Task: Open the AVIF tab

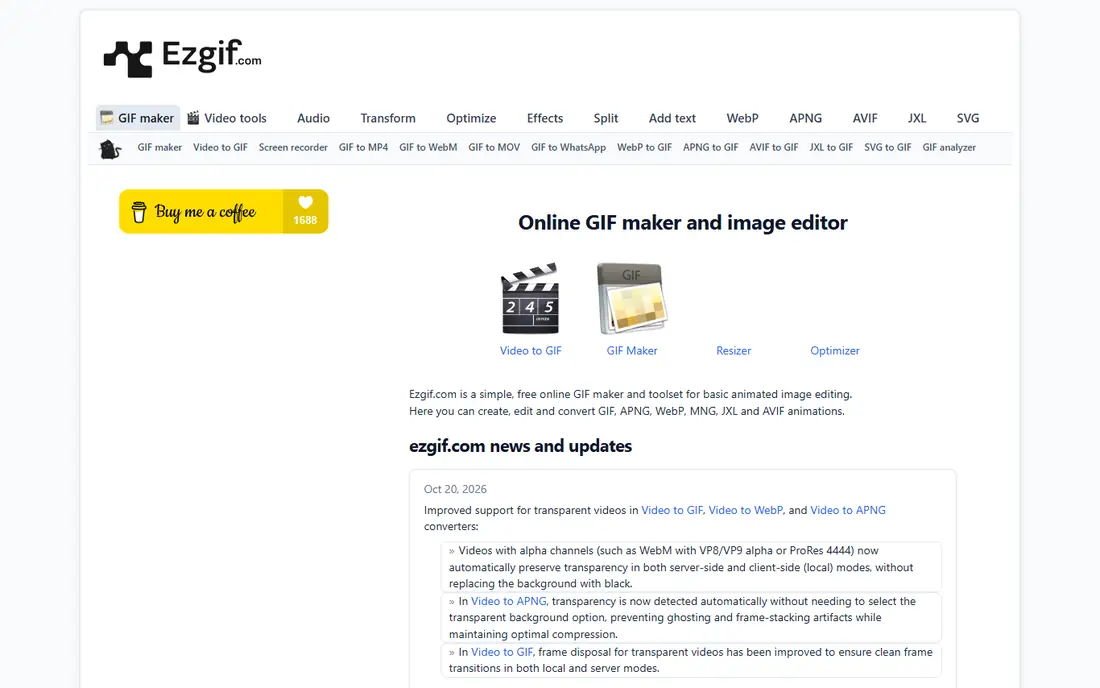Action: pos(865,118)
